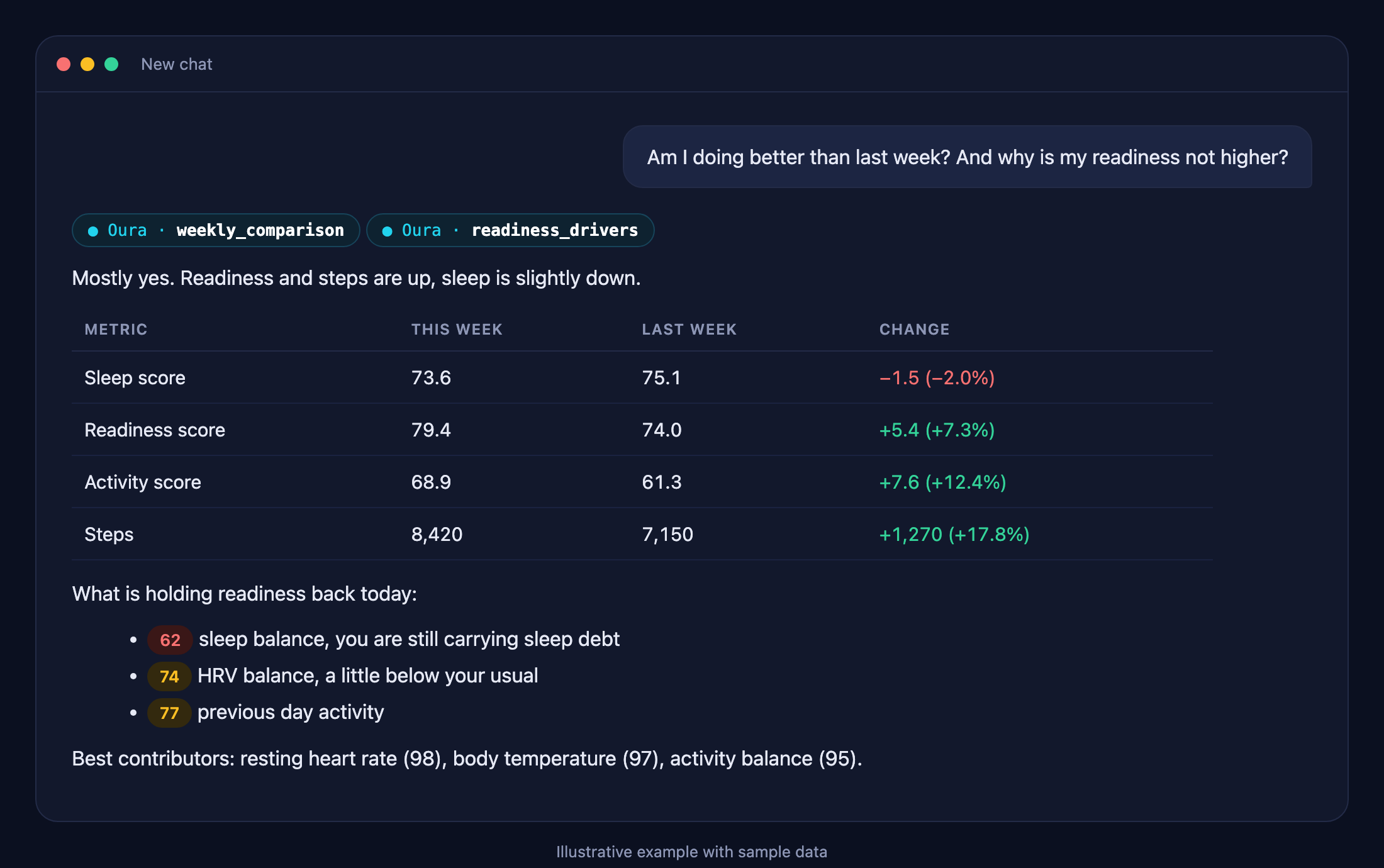Screen dimensions: 1384x868
Task: Select the Sleep score table row
Action: [642, 377]
